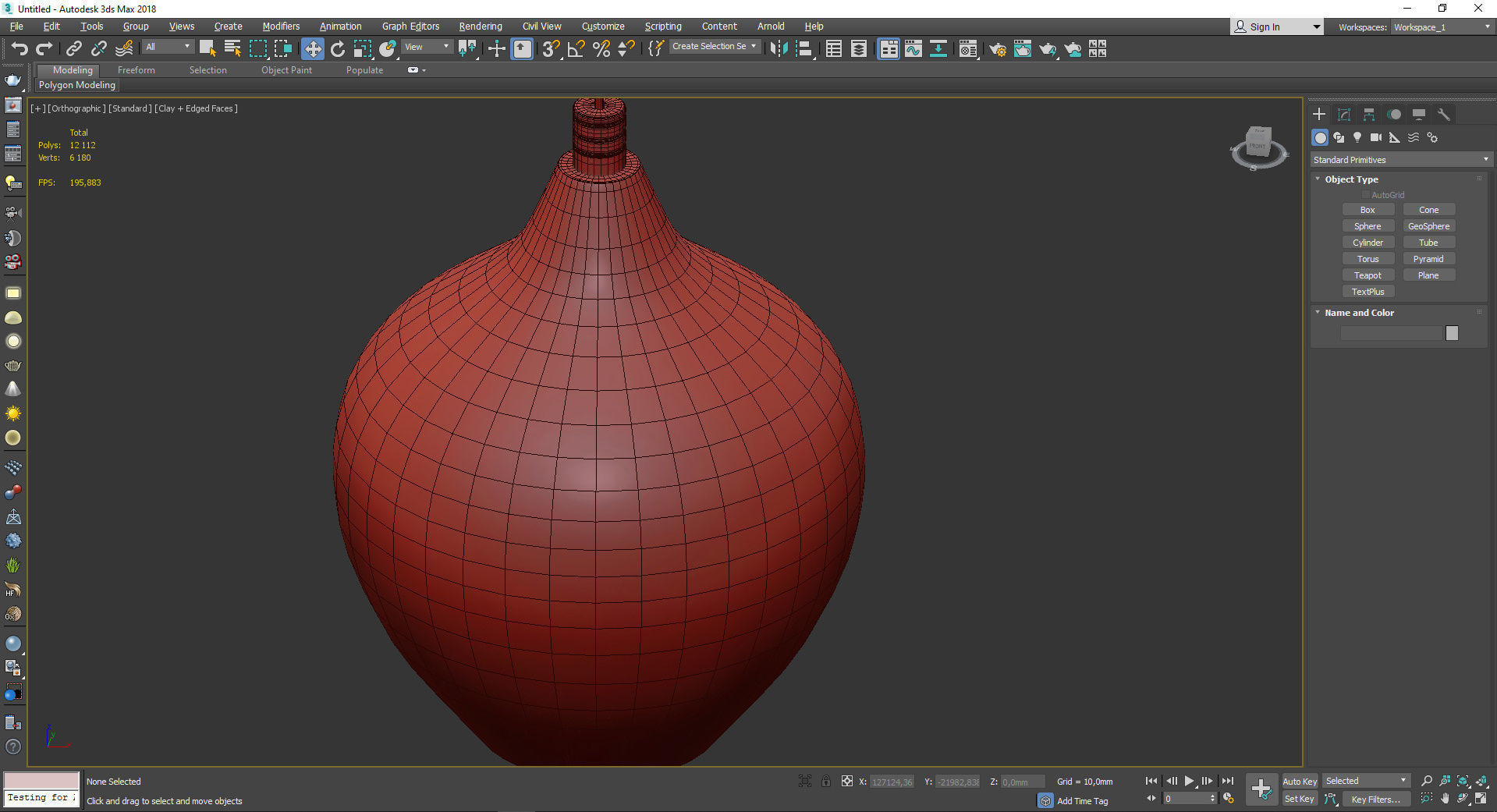Open the Customize menu
The image size is (1497, 812).
click(603, 27)
